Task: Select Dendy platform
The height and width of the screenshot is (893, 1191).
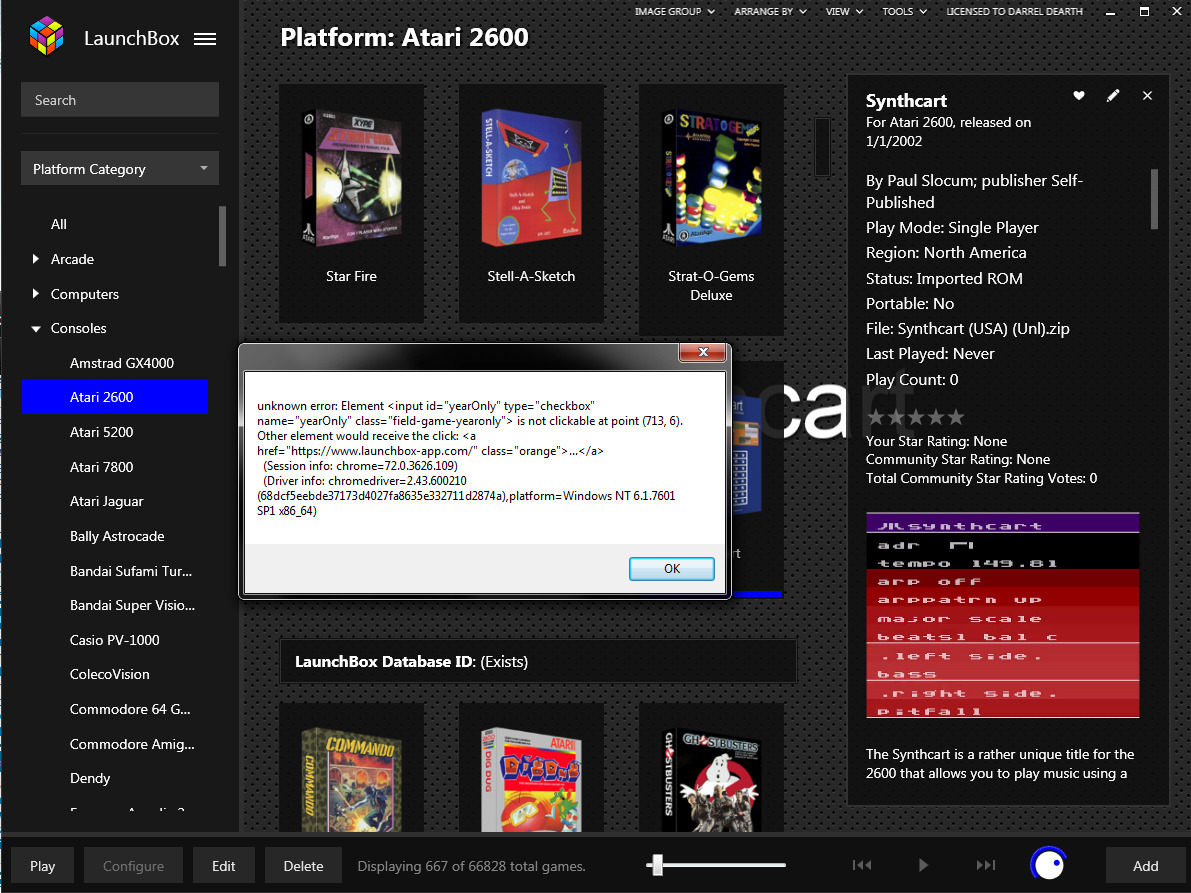Action: [x=90, y=778]
